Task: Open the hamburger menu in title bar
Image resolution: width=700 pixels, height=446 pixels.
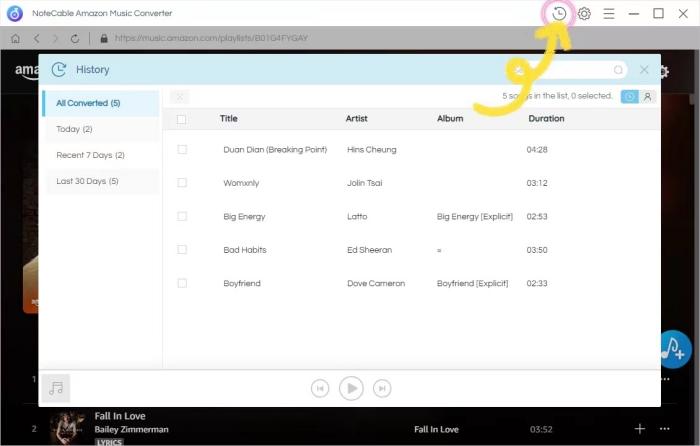Action: (608, 14)
